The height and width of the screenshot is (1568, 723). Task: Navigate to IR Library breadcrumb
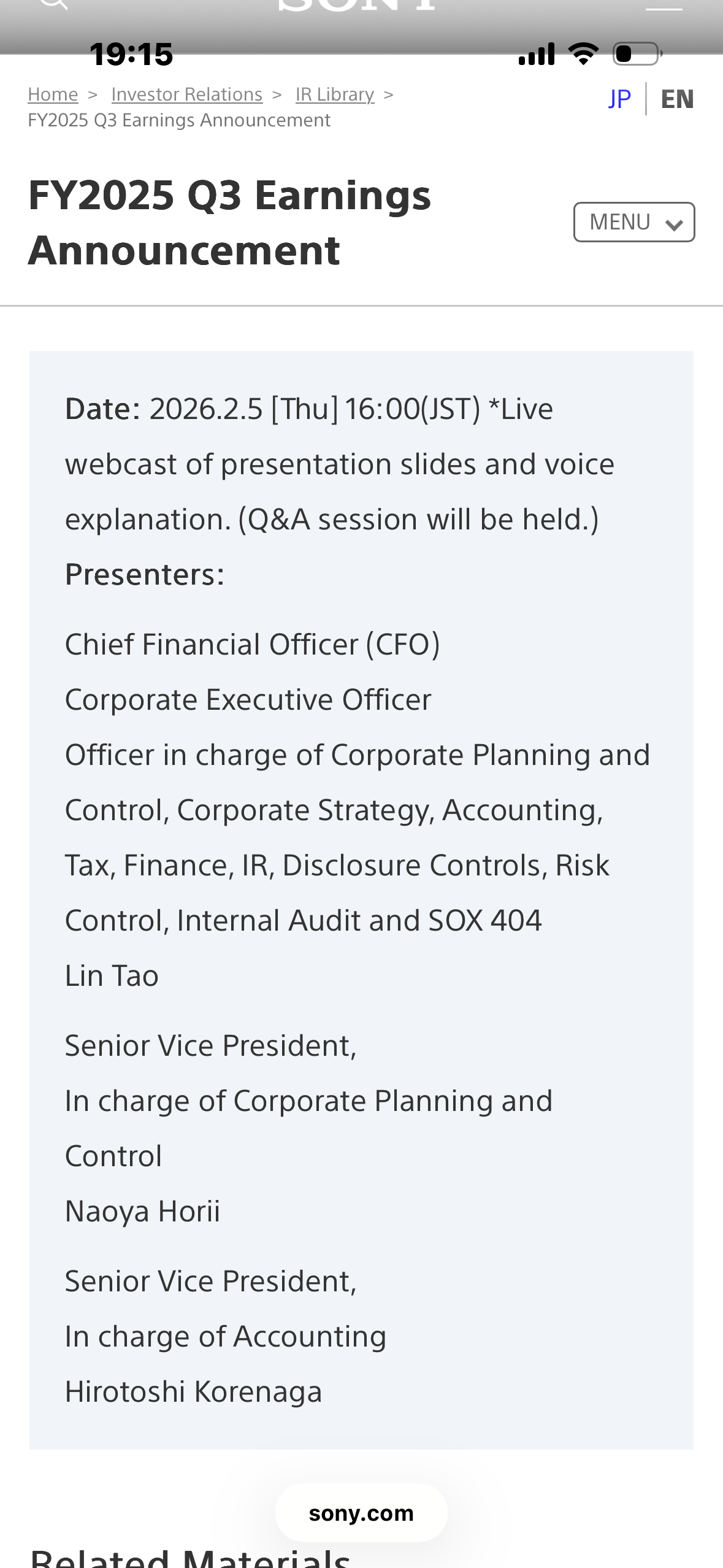335,94
